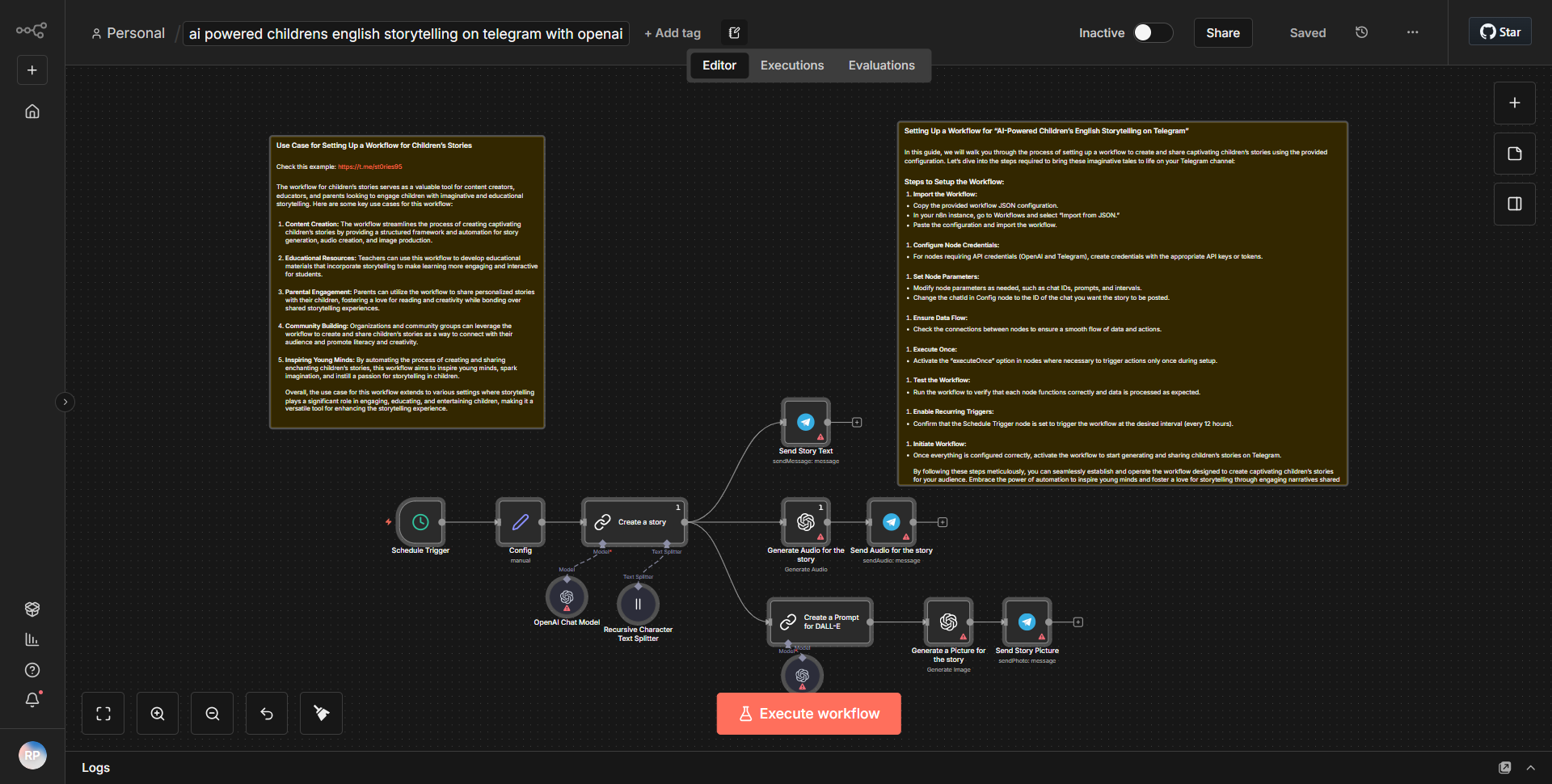Click the Saved status text
This screenshot has width=1552, height=784.
click(1307, 33)
